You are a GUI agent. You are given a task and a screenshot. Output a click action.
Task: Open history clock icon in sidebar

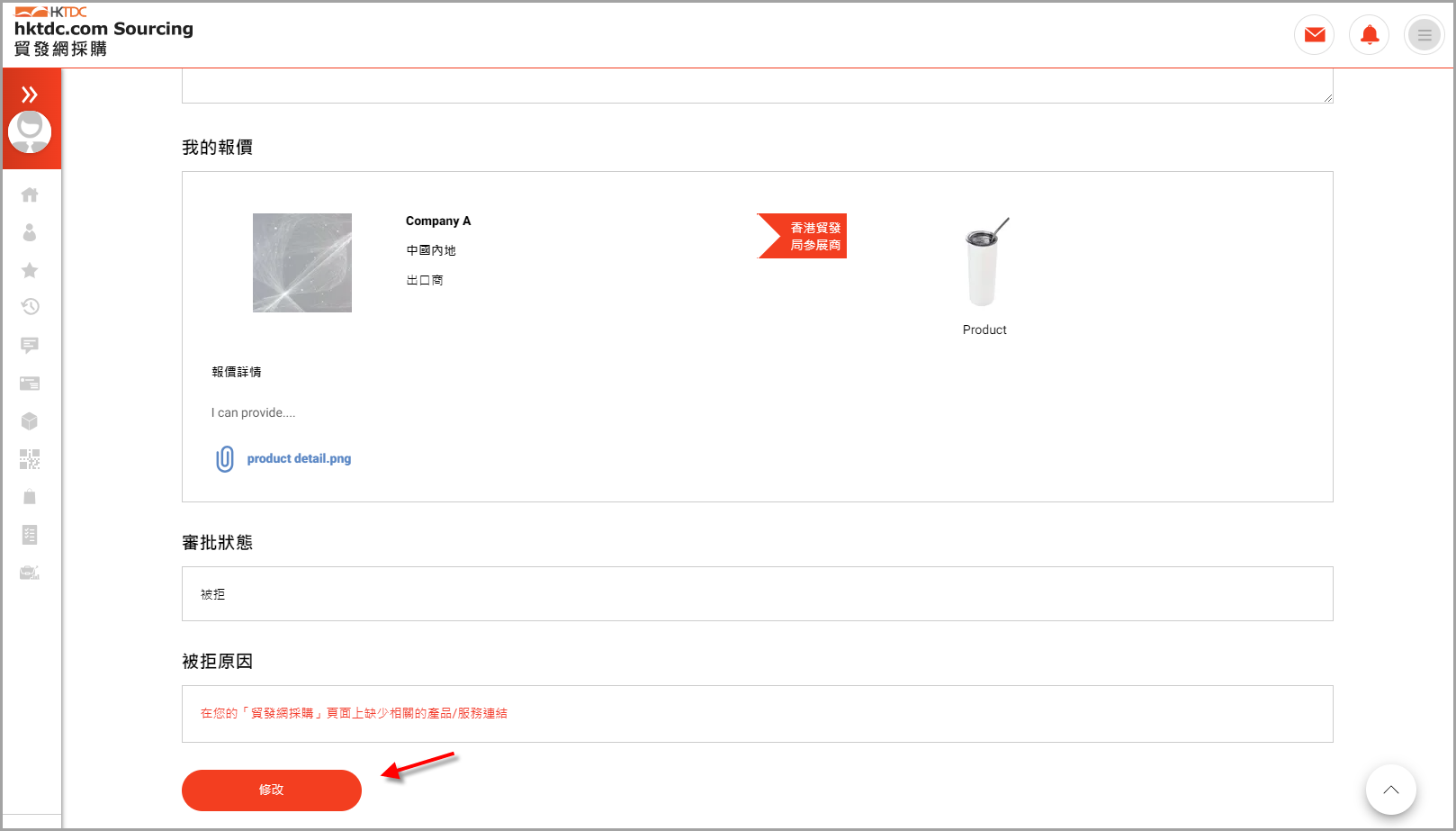(x=30, y=307)
